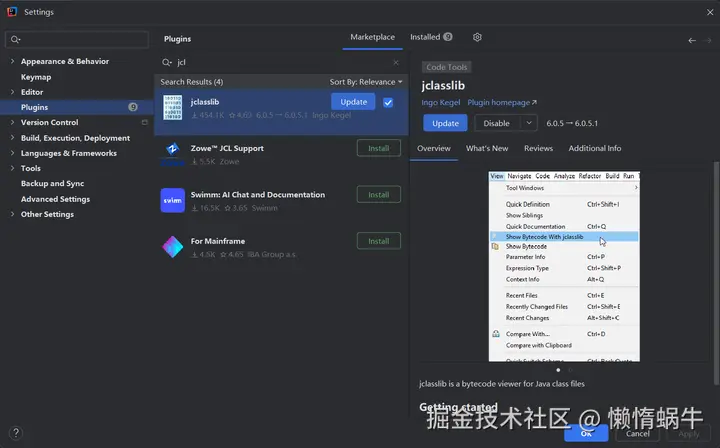The height and width of the screenshot is (448, 720).
Task: Expand the Other Settings node
Action: pyautogui.click(x=12, y=214)
